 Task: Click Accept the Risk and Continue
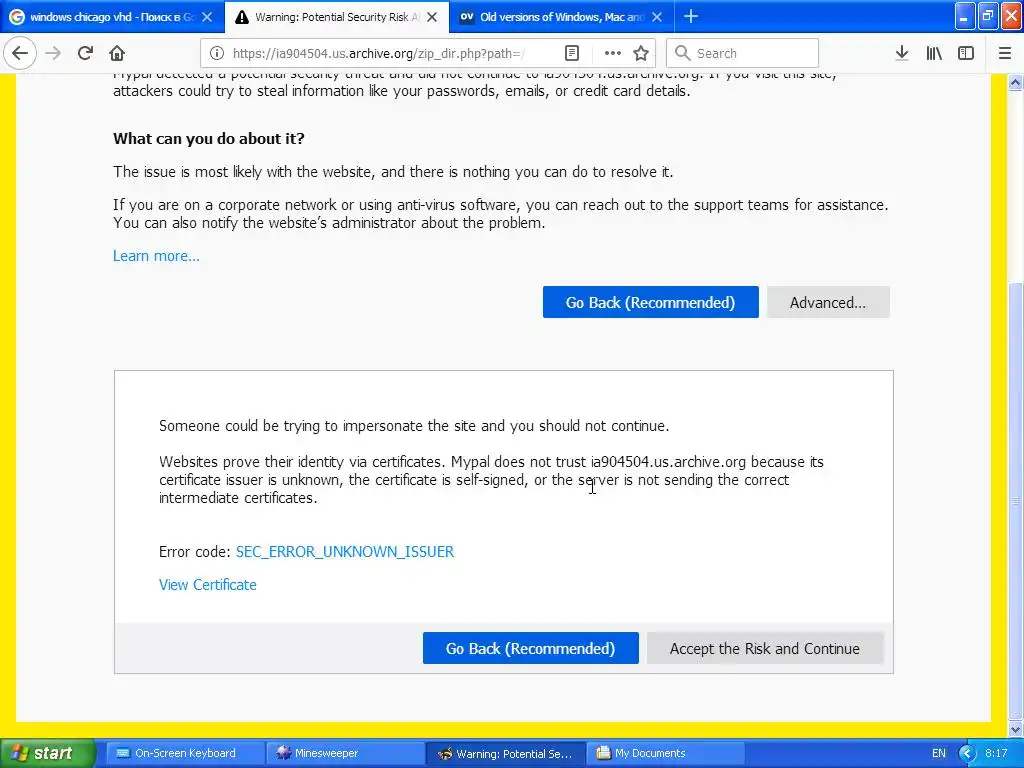tap(765, 648)
